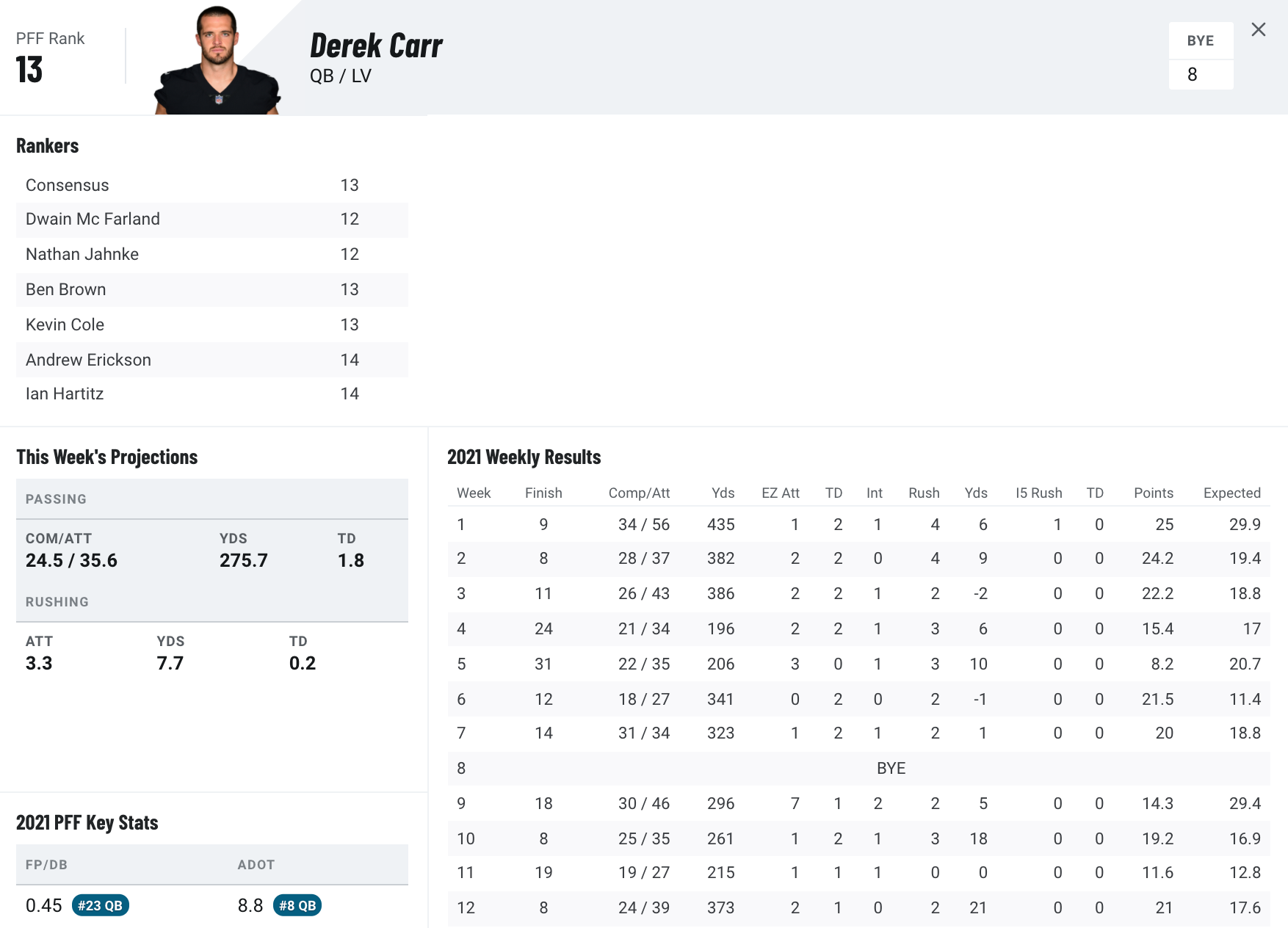Select the Dwain Mc Farland ranker row
The width and height of the screenshot is (1288, 928).
point(212,220)
